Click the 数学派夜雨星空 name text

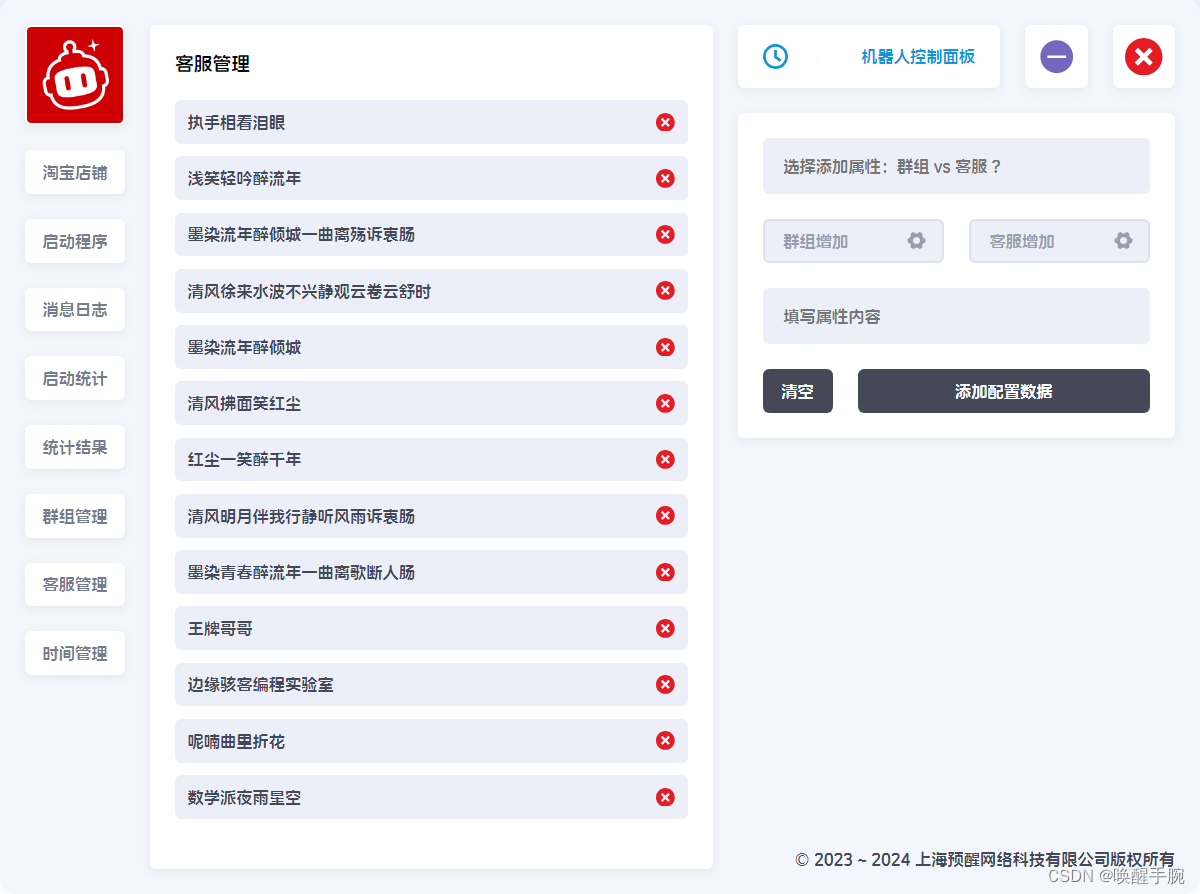pos(244,797)
